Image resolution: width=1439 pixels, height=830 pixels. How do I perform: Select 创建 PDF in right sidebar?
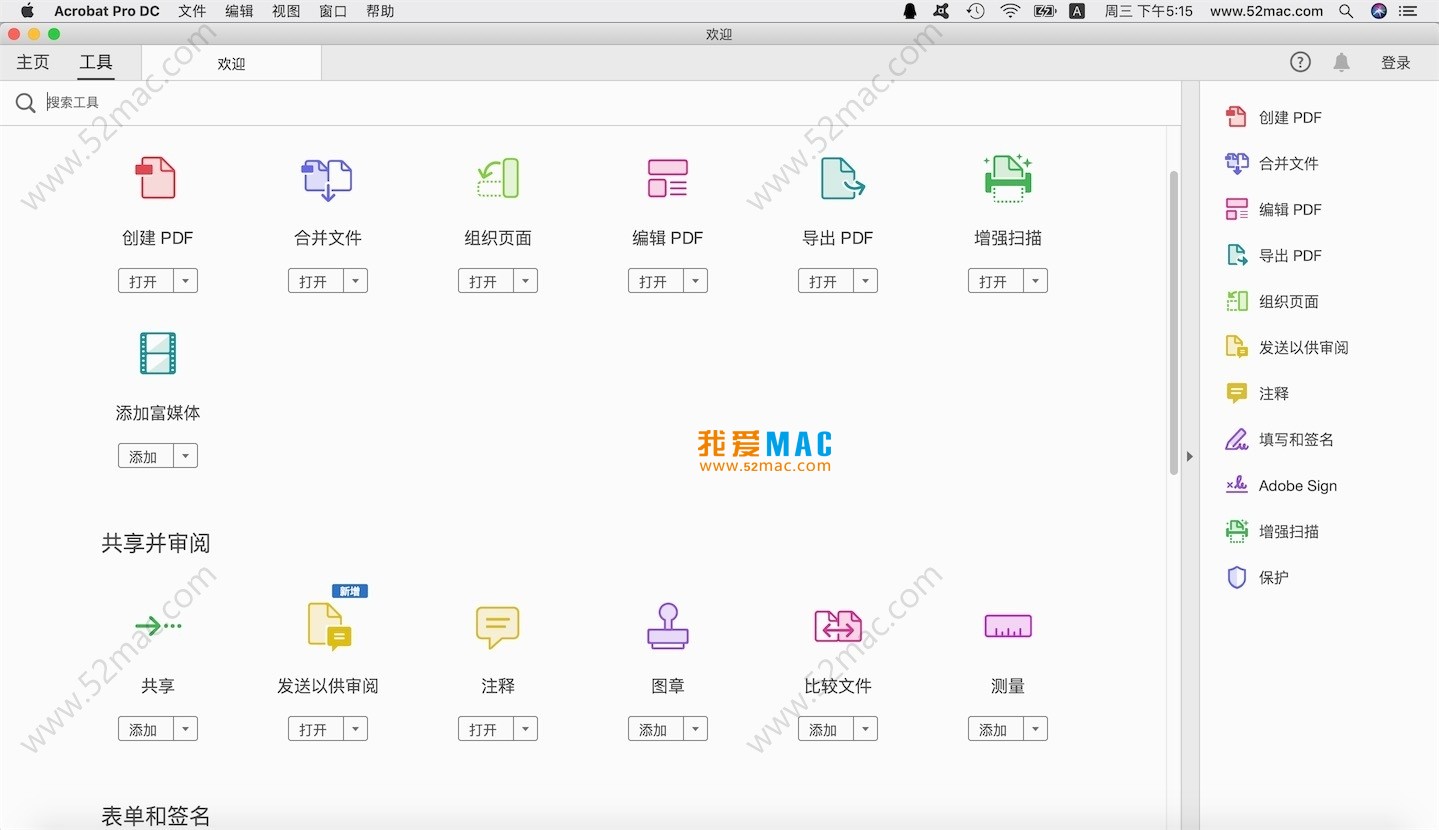pos(1274,117)
